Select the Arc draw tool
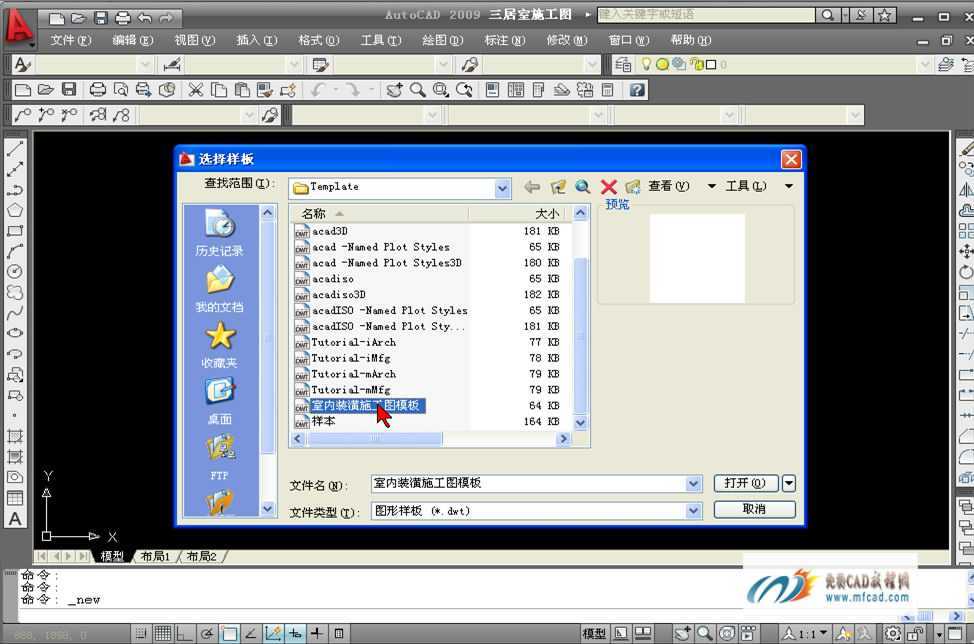 coord(15,251)
